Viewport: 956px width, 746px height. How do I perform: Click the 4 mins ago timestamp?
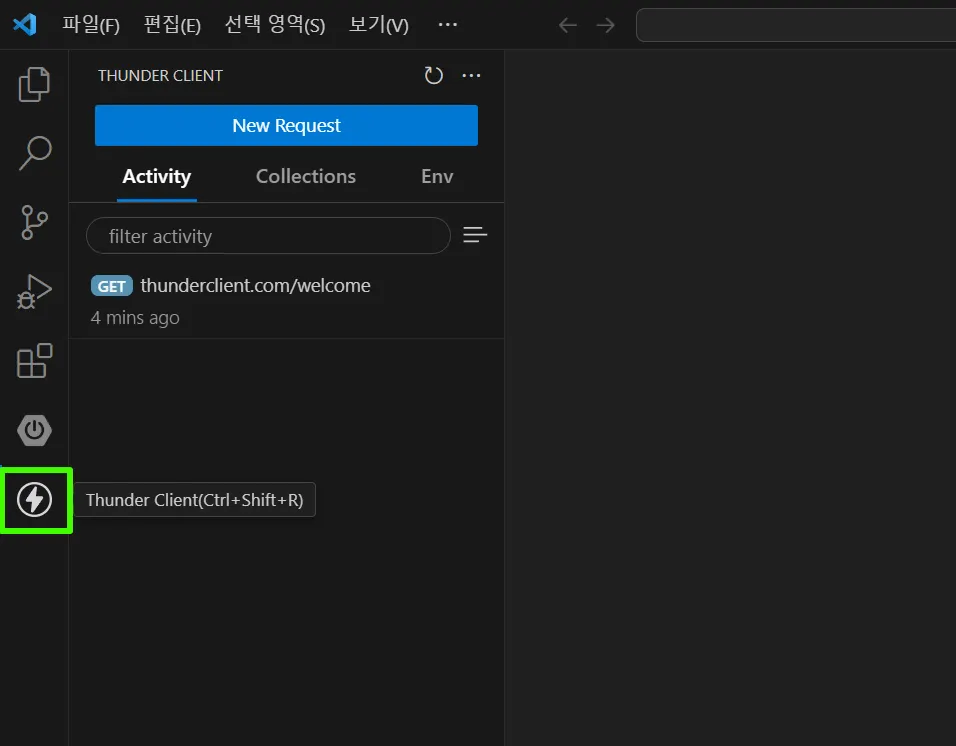click(135, 318)
